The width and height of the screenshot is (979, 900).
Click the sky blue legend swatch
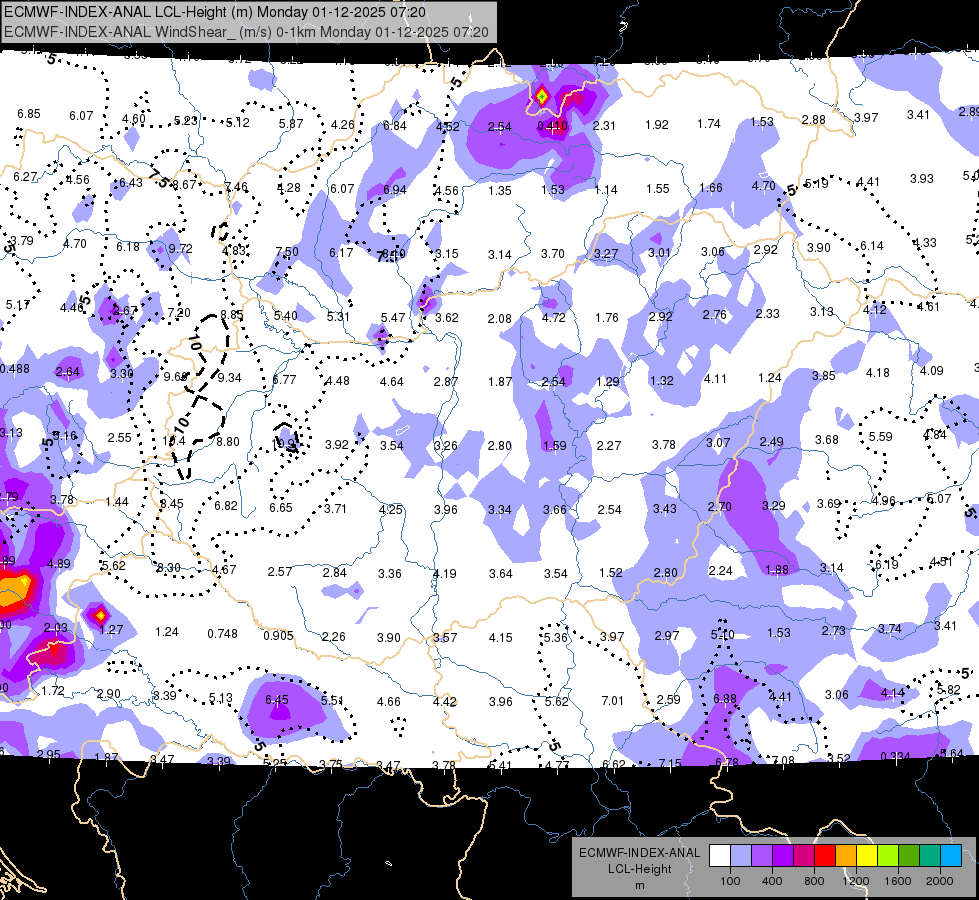point(951,856)
